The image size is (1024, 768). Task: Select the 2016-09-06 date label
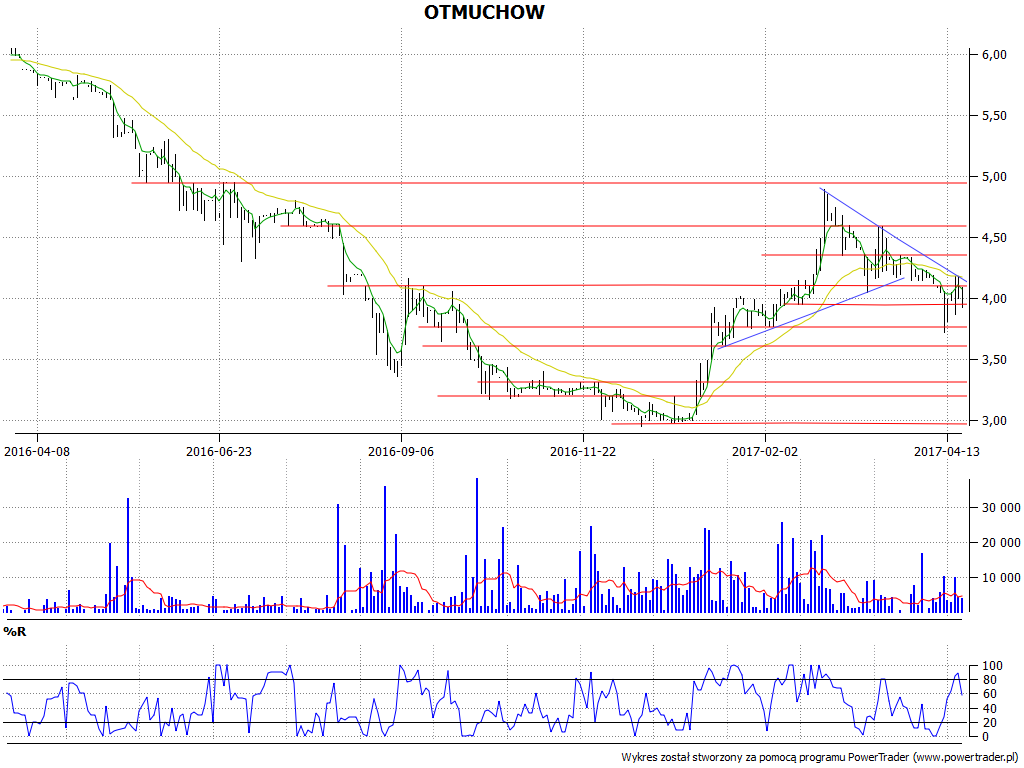(x=401, y=451)
